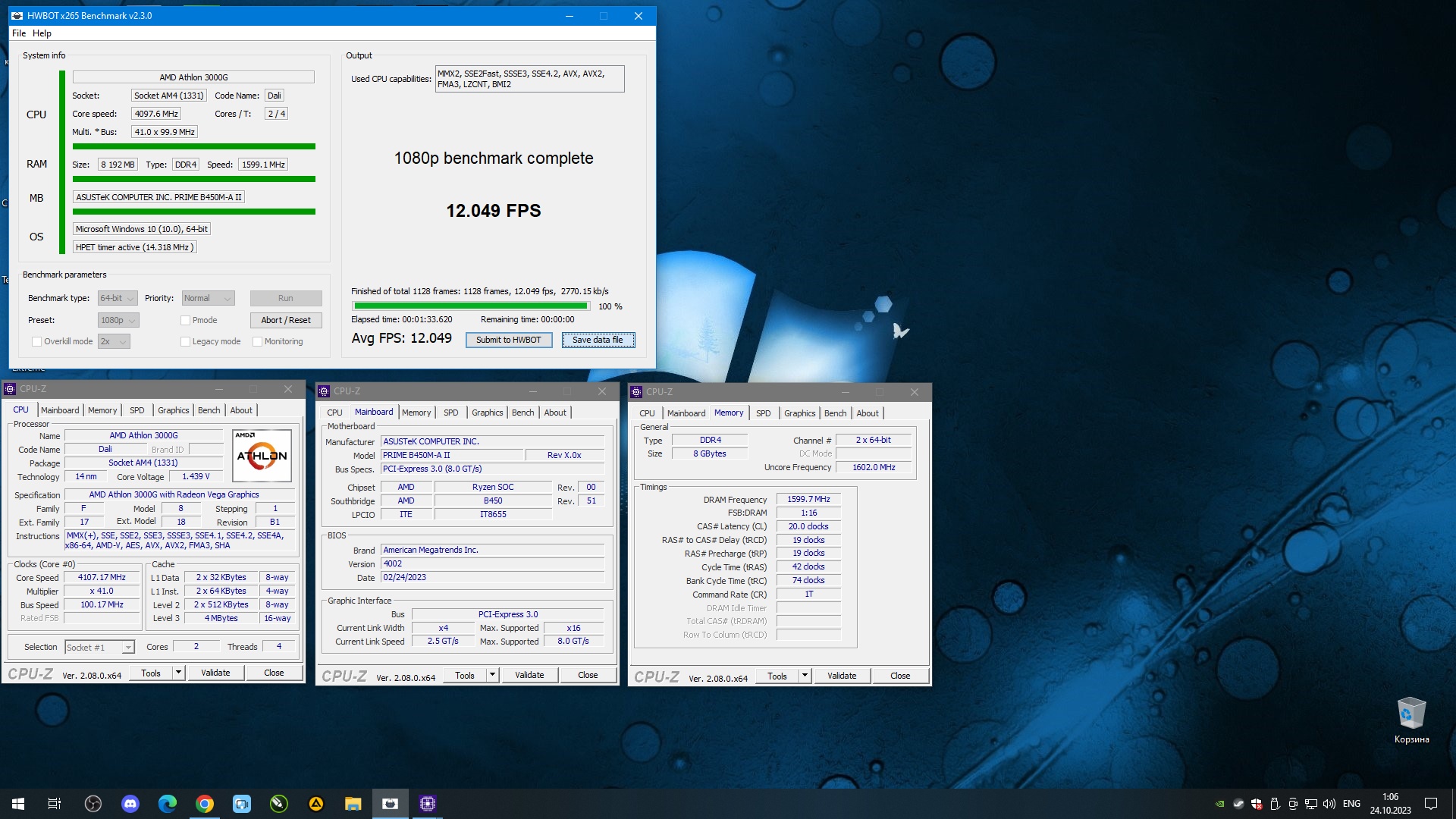Launch OBS Studio from the taskbar
The width and height of the screenshot is (1456, 819).
[93, 804]
